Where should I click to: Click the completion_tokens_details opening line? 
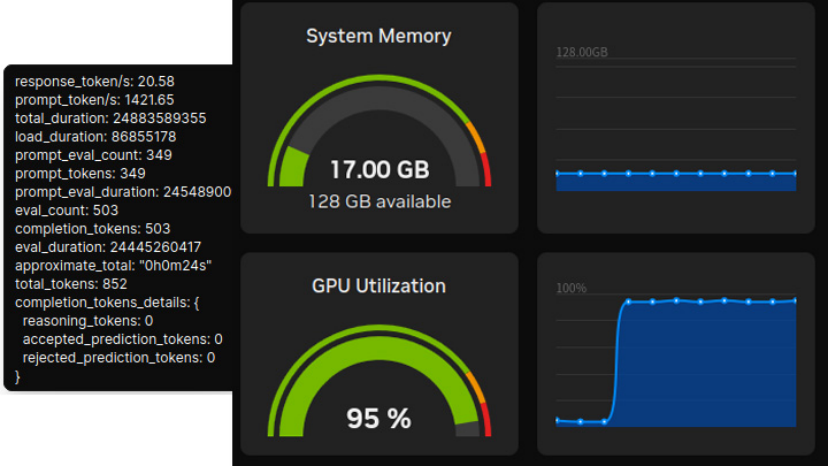click(108, 302)
